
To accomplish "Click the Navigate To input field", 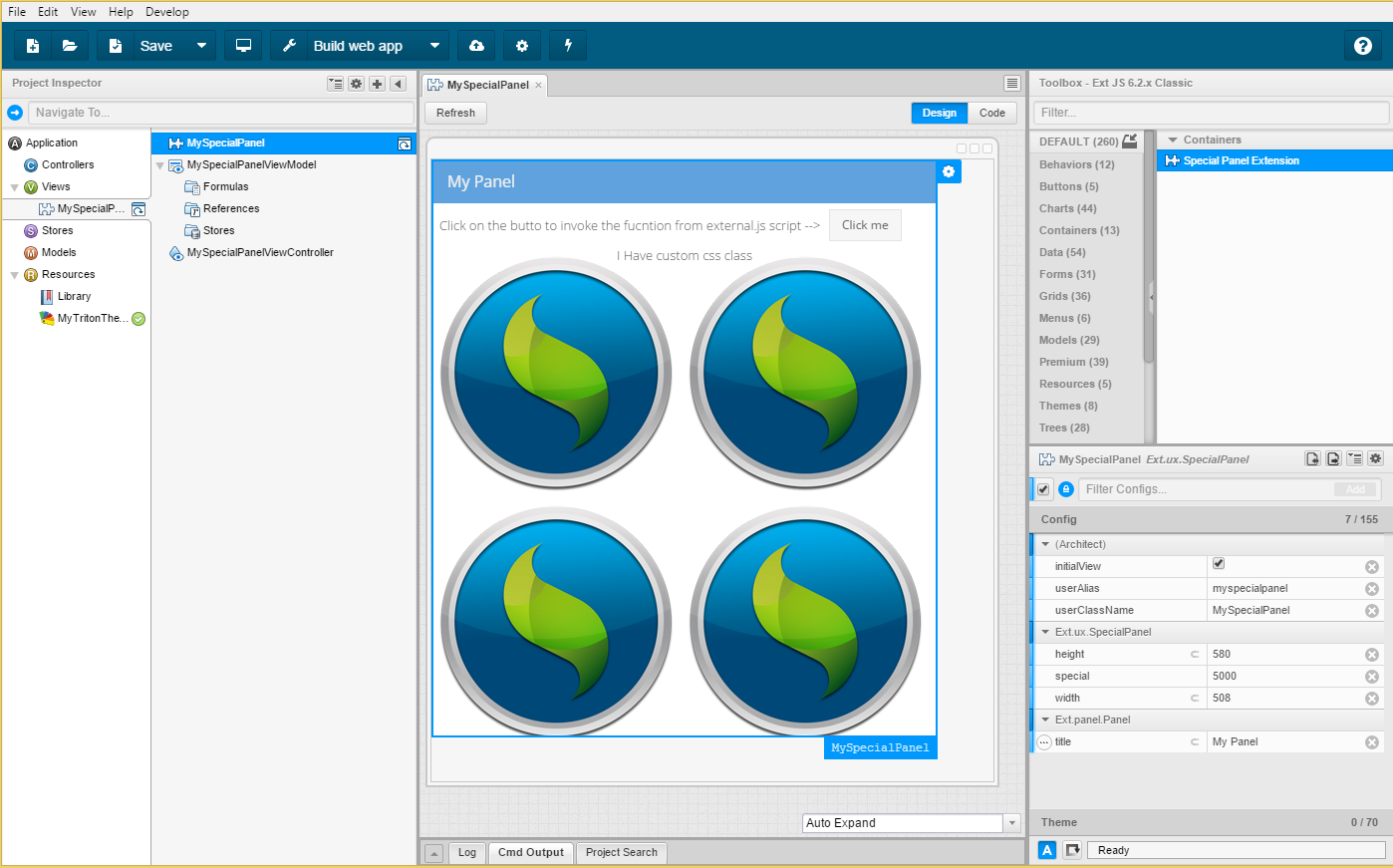I will [x=221, y=113].
